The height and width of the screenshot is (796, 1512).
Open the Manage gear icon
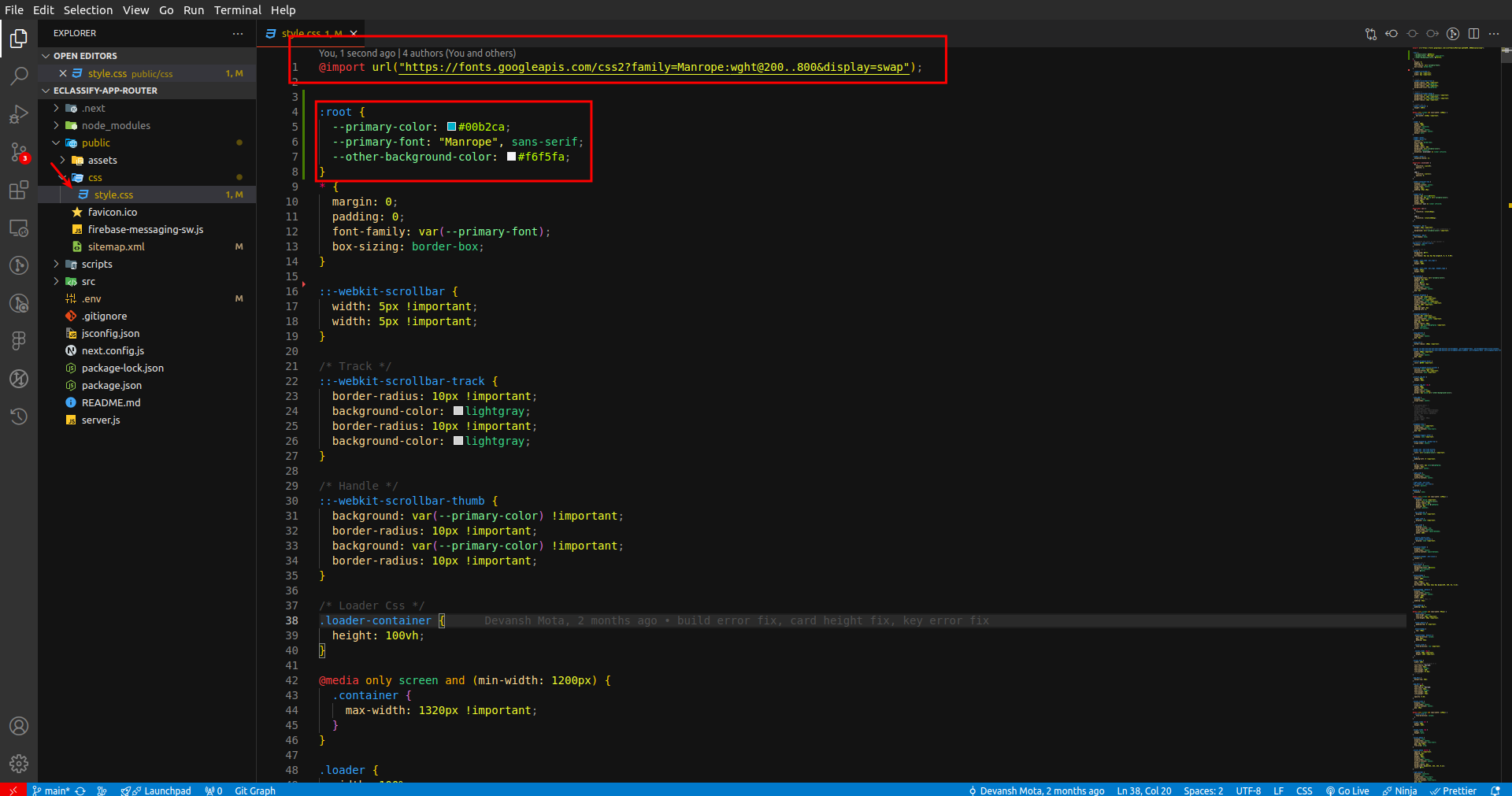click(19, 763)
